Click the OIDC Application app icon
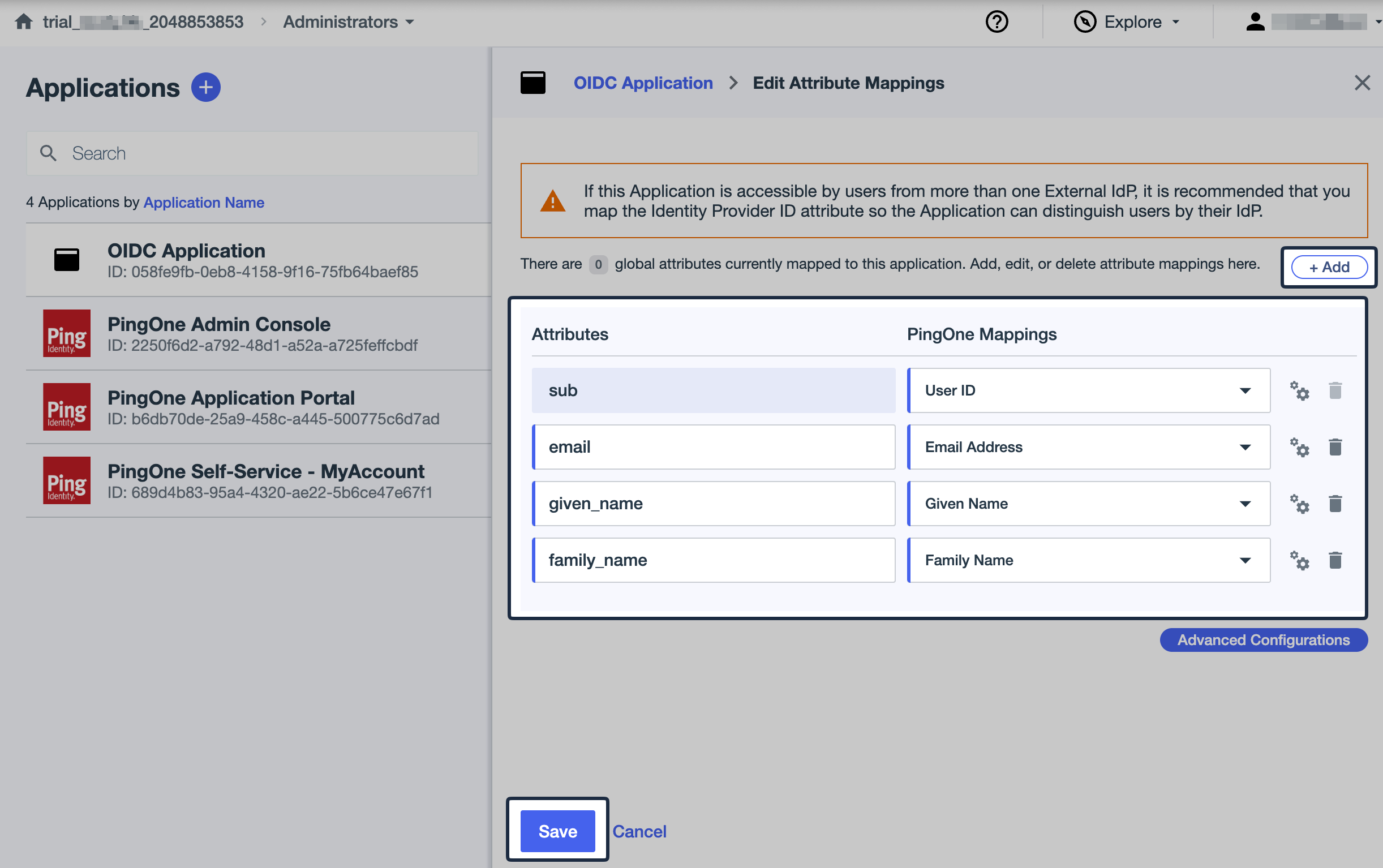Viewport: 1383px width, 868px height. (x=67, y=259)
